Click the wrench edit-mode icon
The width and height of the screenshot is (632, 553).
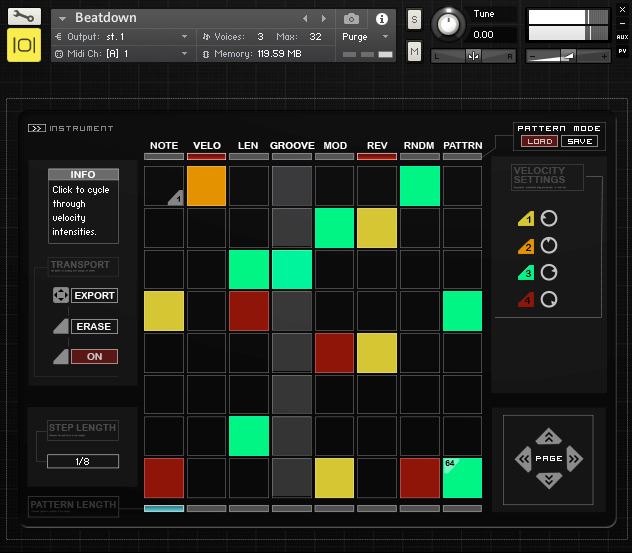(x=24, y=17)
